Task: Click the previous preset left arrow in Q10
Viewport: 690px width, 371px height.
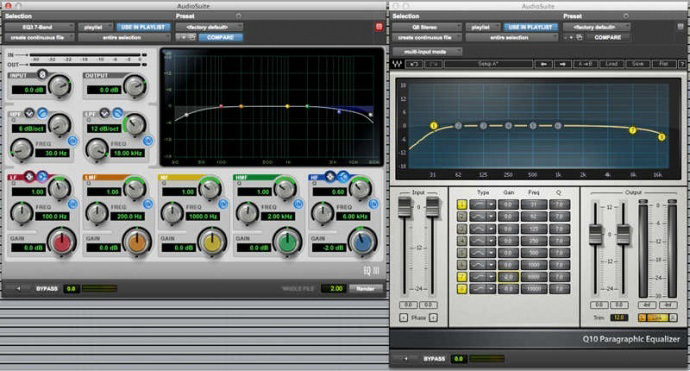Action: pos(543,64)
